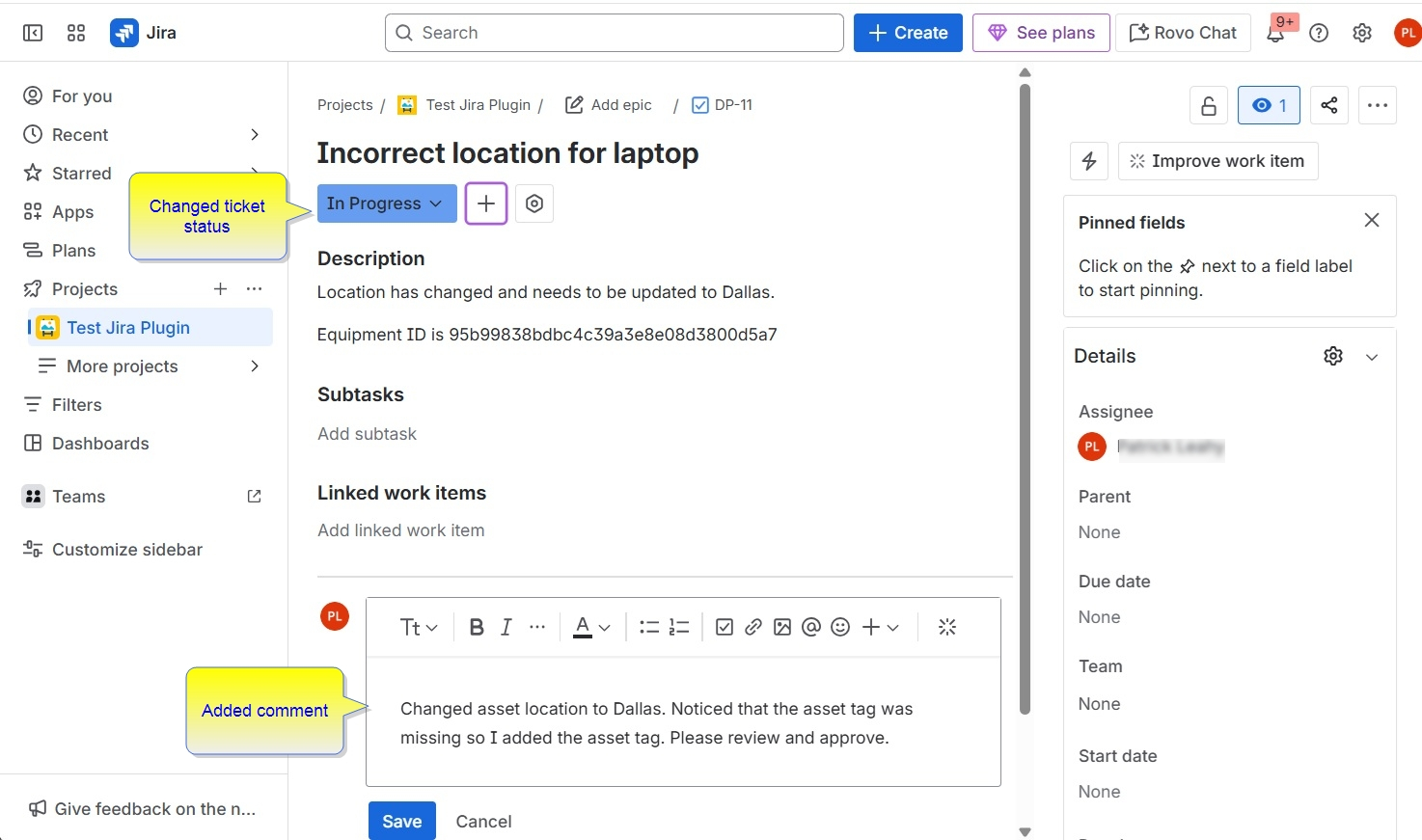Open the quick actions lightning icon
The height and width of the screenshot is (840, 1422).
tap(1088, 160)
